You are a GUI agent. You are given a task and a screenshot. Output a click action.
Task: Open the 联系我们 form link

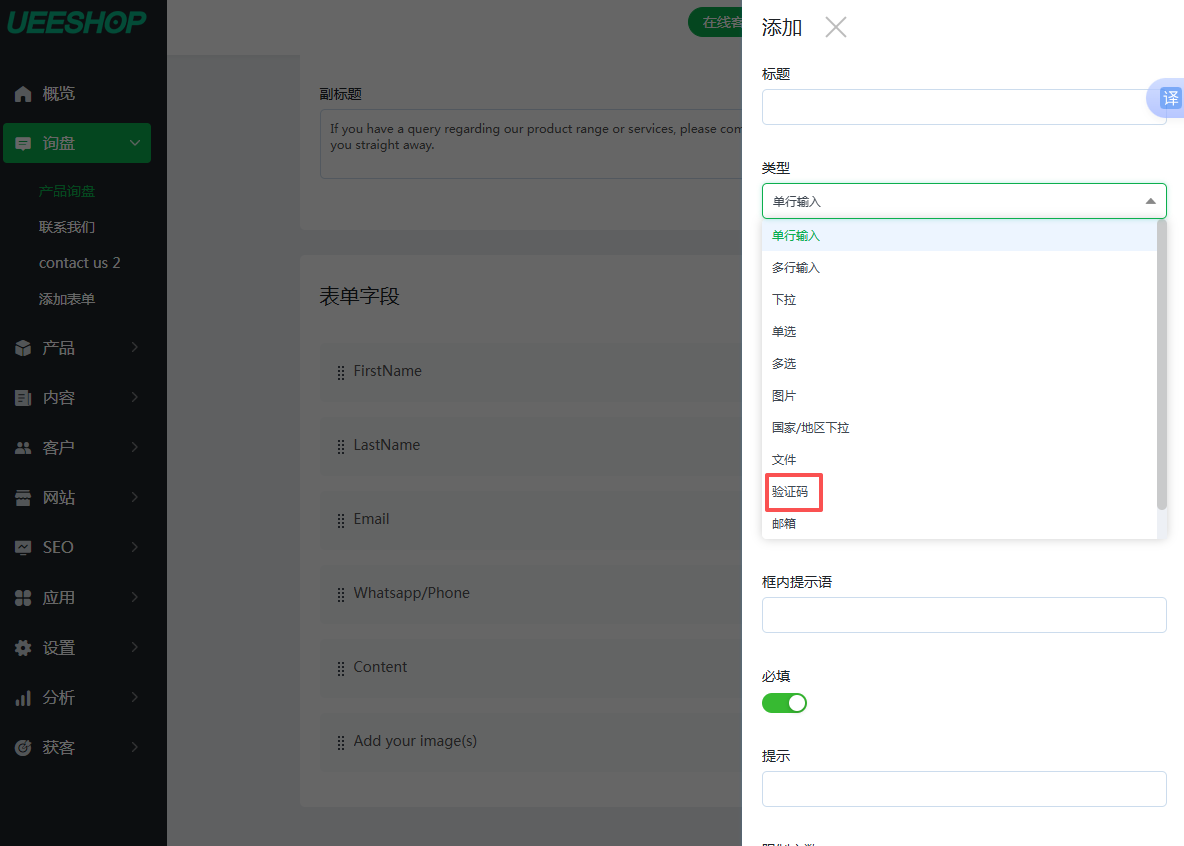point(67,227)
